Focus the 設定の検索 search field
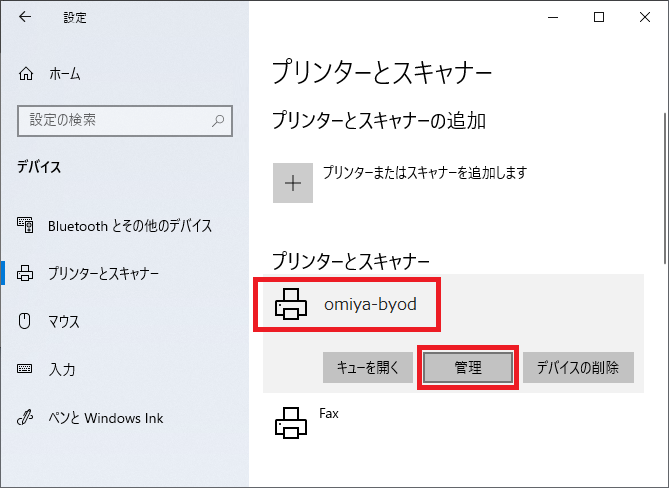The height and width of the screenshot is (488, 669). point(110,120)
